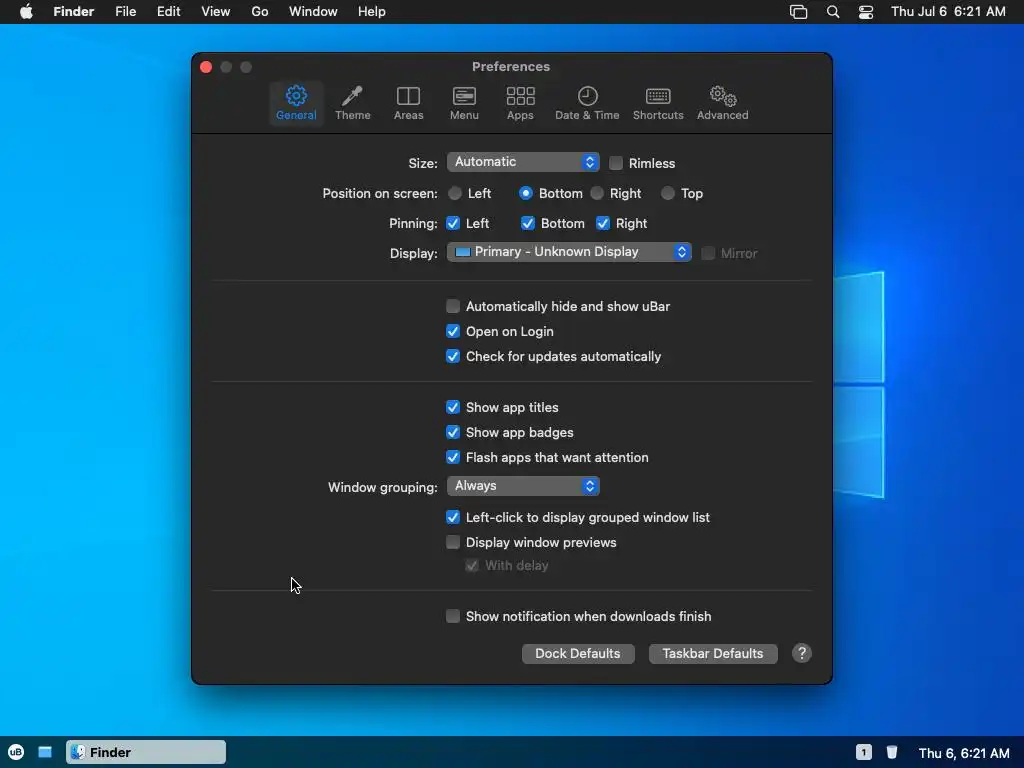
Task: Close the Preferences window
Action: pyautogui.click(x=206, y=67)
